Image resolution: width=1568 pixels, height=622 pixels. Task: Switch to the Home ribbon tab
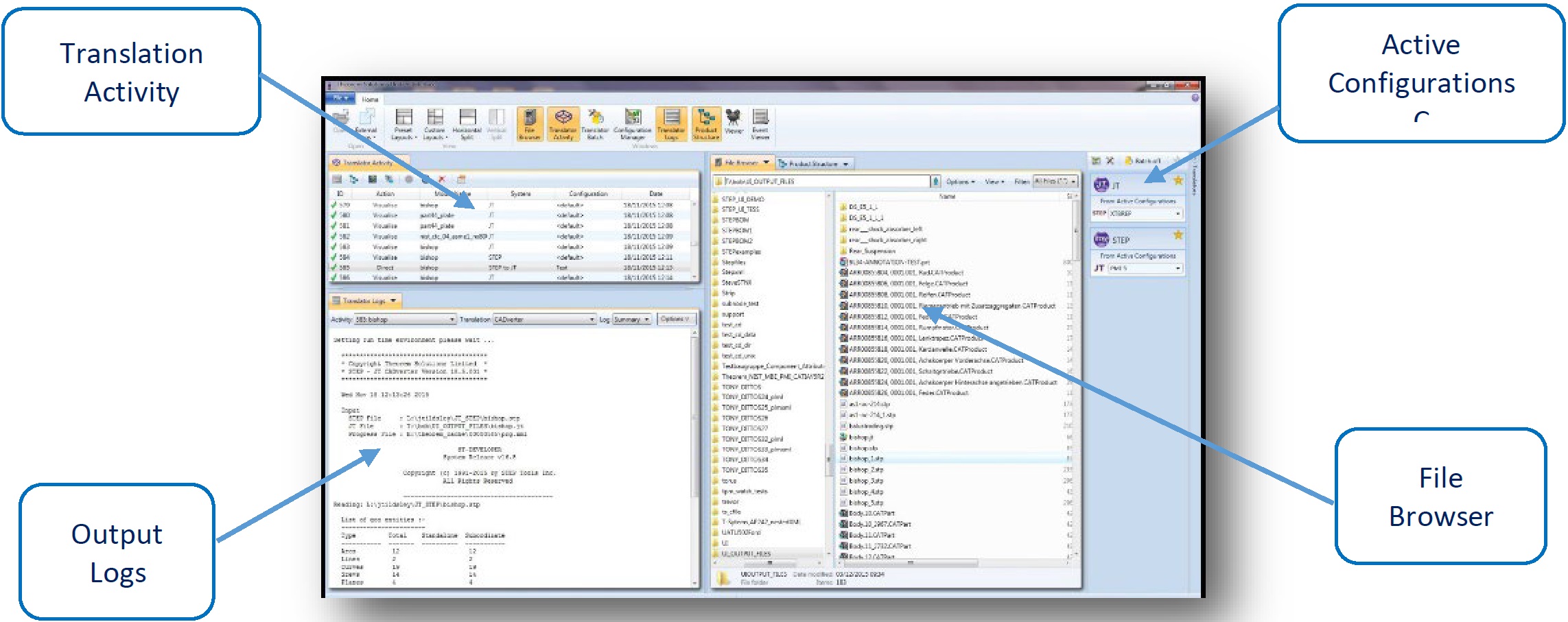point(370,99)
